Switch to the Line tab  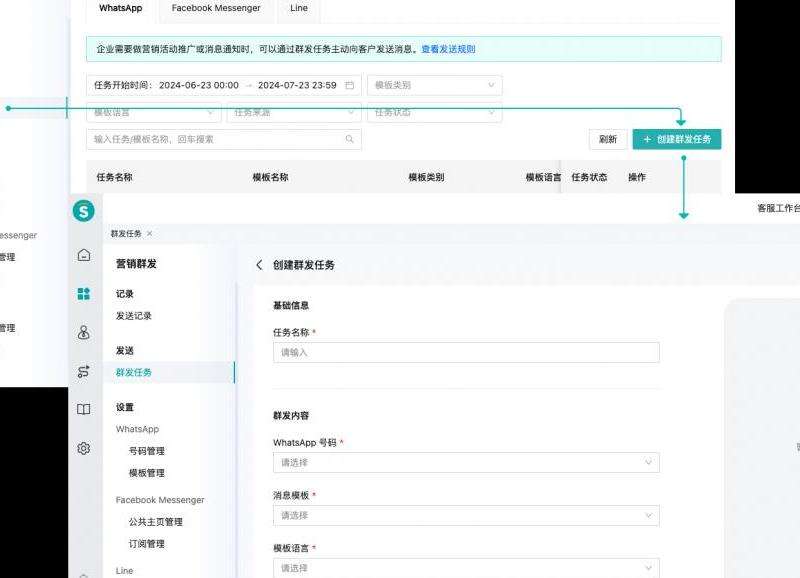pos(298,8)
